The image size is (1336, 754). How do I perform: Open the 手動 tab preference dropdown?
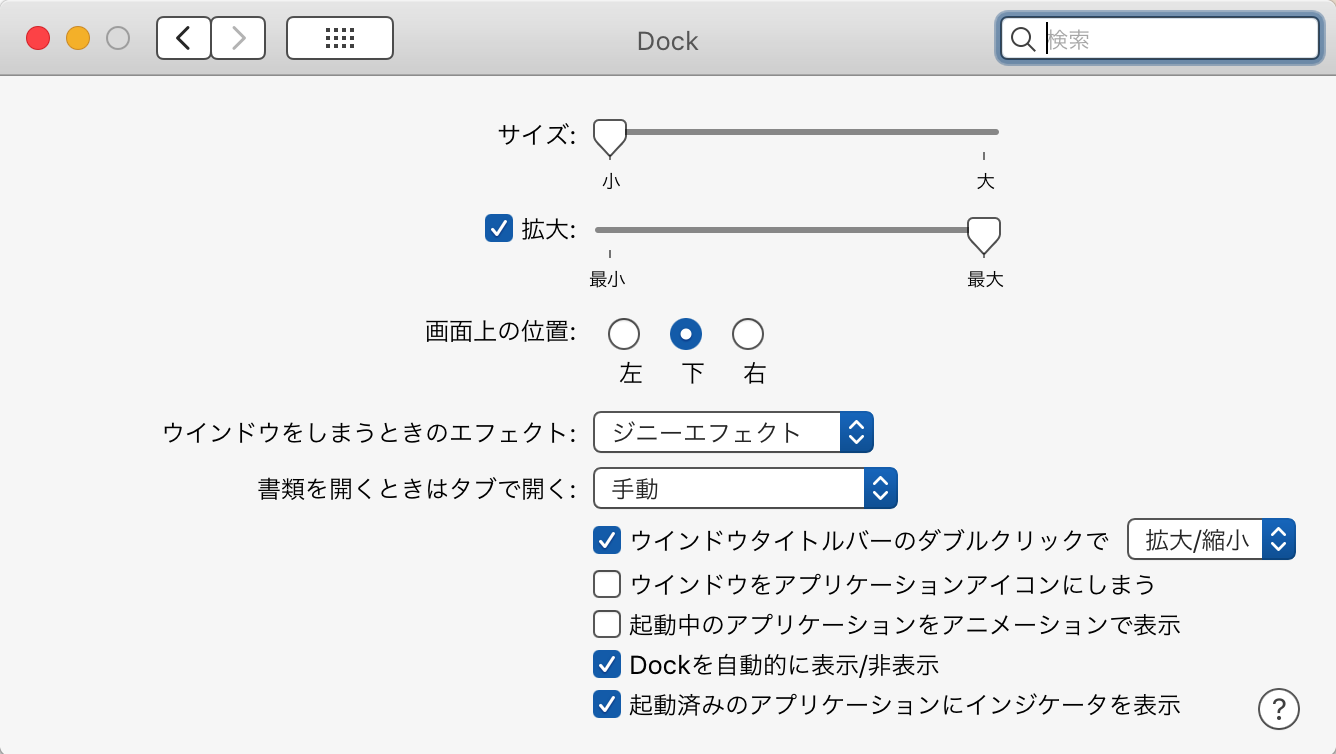746,488
